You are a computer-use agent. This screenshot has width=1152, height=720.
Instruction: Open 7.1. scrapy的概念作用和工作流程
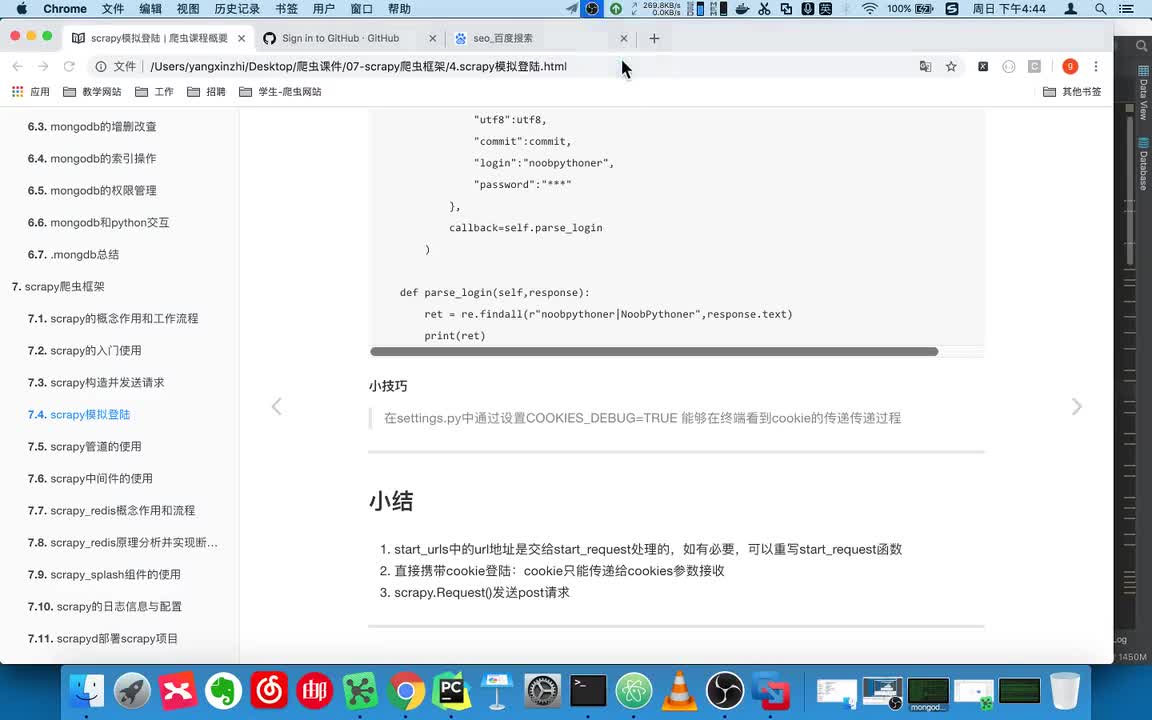[113, 319]
